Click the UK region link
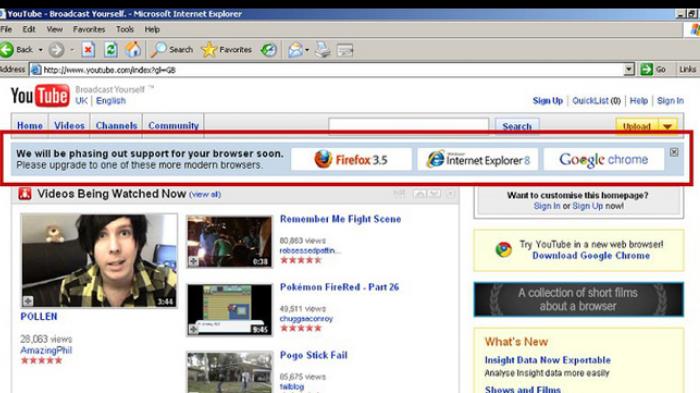This screenshot has height=393, width=700. [81, 100]
